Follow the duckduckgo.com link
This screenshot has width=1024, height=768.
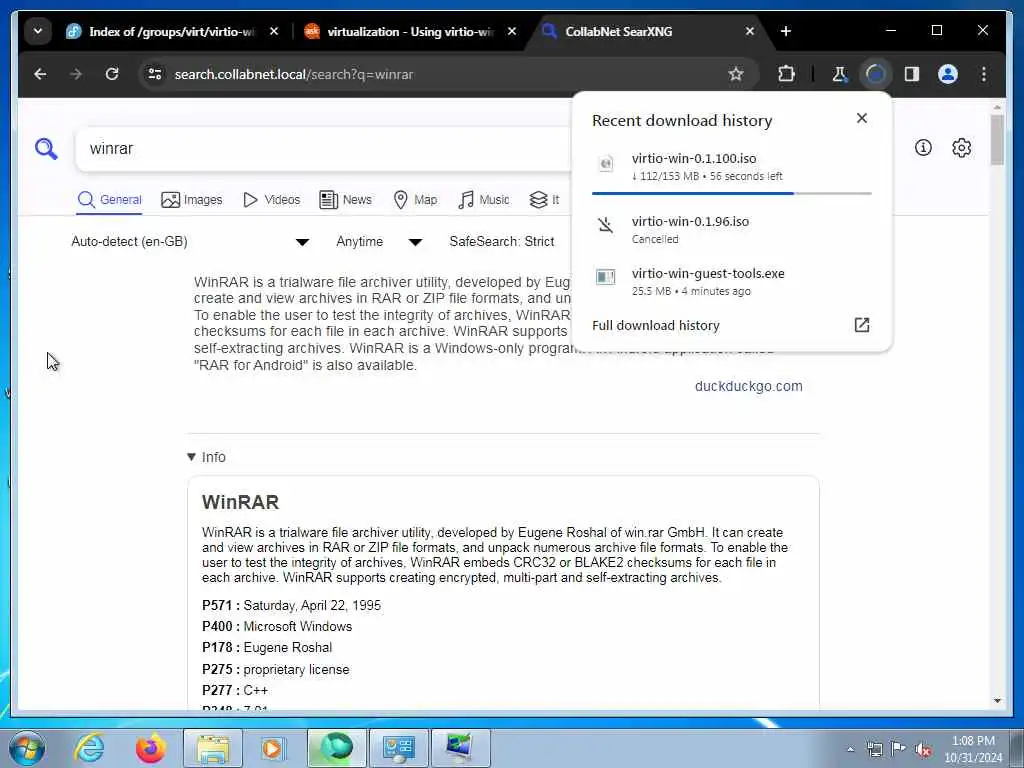[748, 386]
